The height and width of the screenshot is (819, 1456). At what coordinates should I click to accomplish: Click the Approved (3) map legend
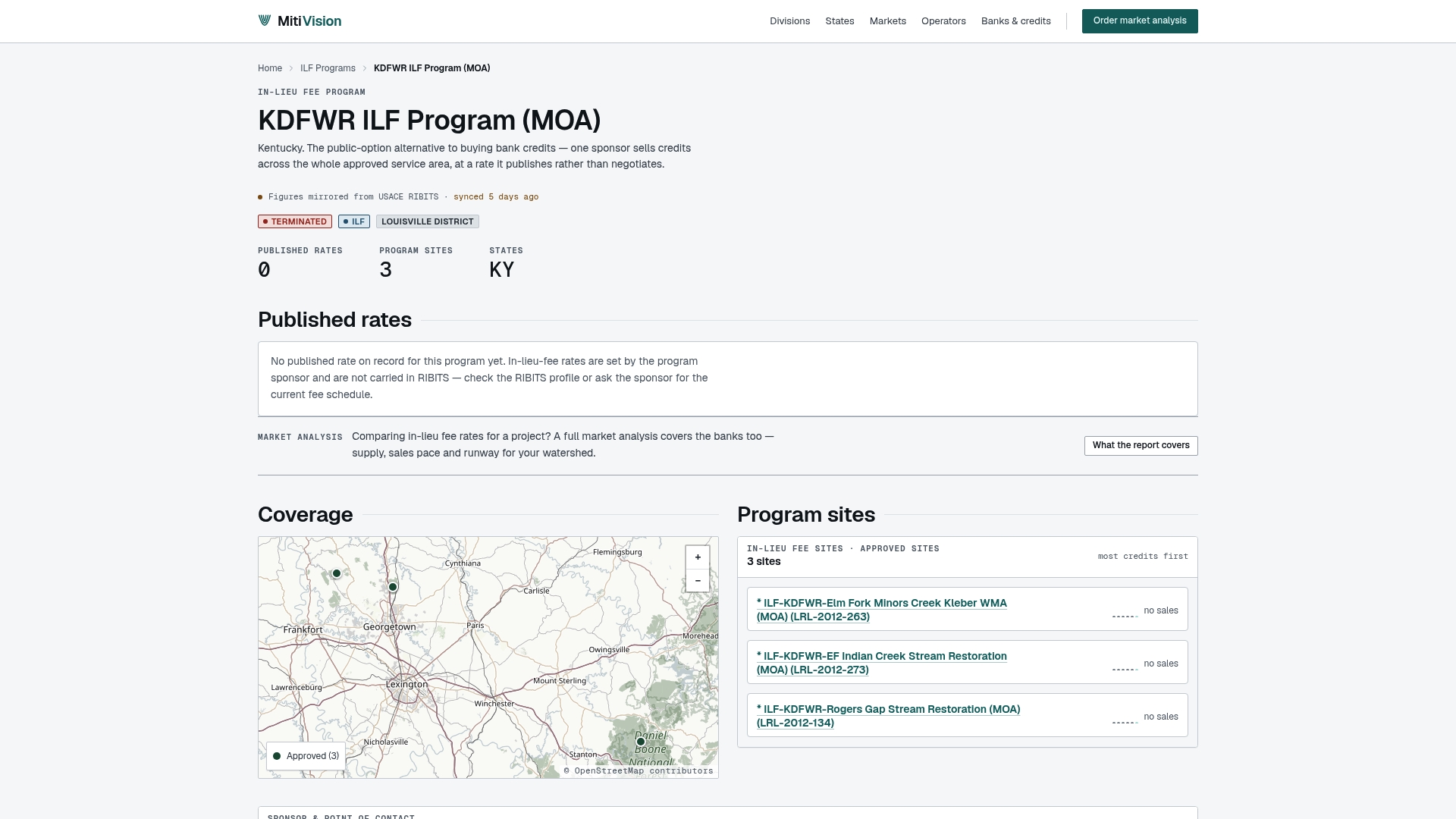tap(306, 756)
